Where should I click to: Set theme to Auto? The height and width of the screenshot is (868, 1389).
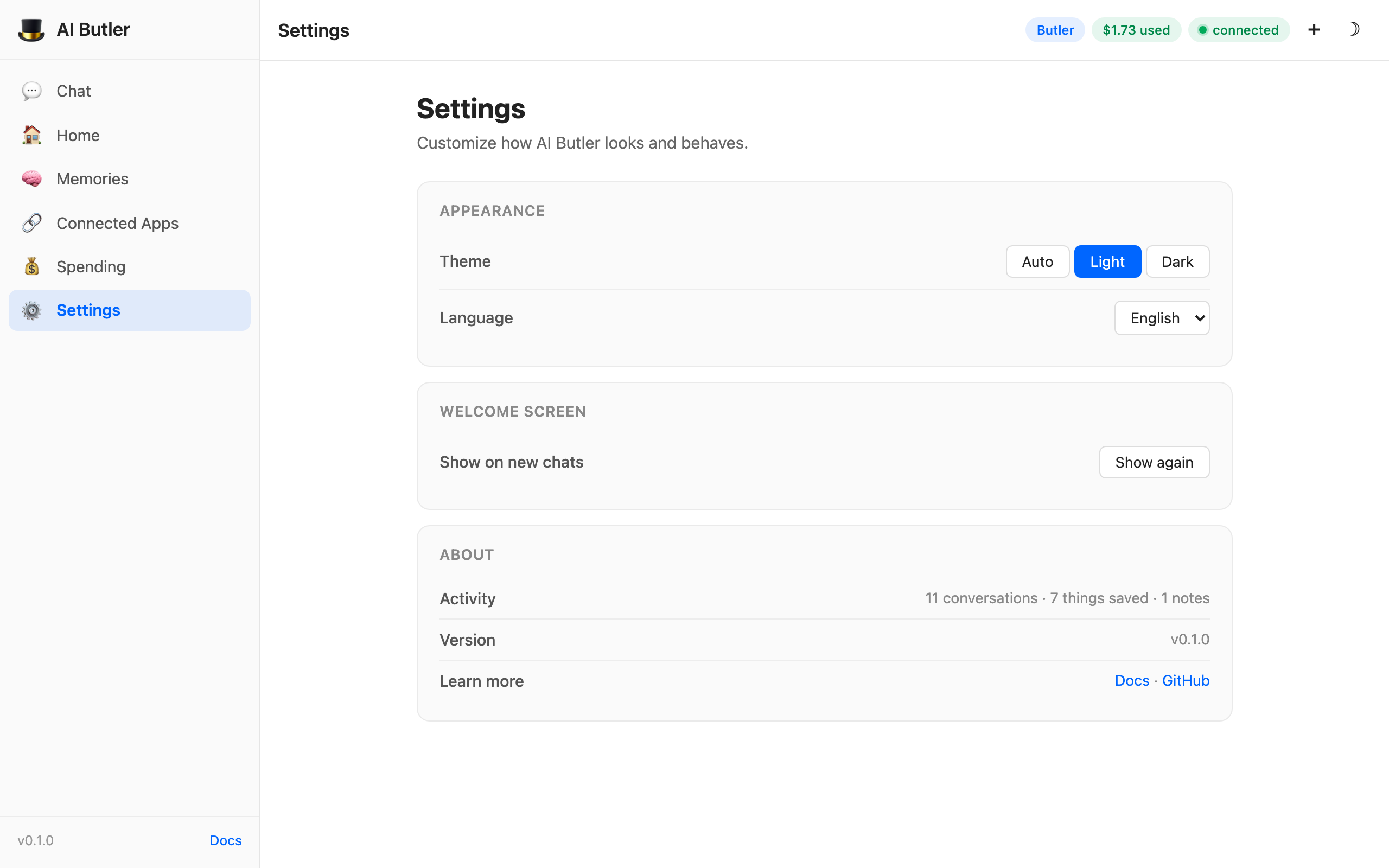point(1036,261)
